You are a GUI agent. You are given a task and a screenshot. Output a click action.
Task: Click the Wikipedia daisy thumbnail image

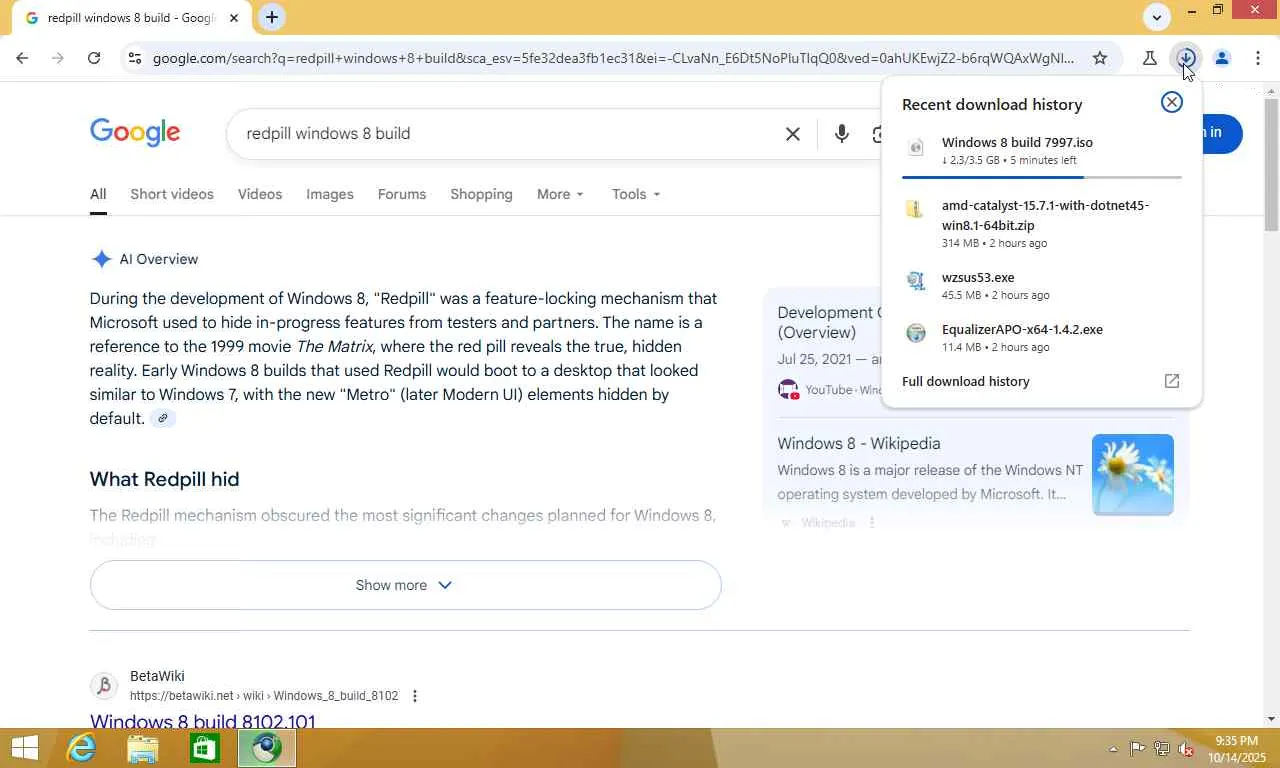point(1133,475)
